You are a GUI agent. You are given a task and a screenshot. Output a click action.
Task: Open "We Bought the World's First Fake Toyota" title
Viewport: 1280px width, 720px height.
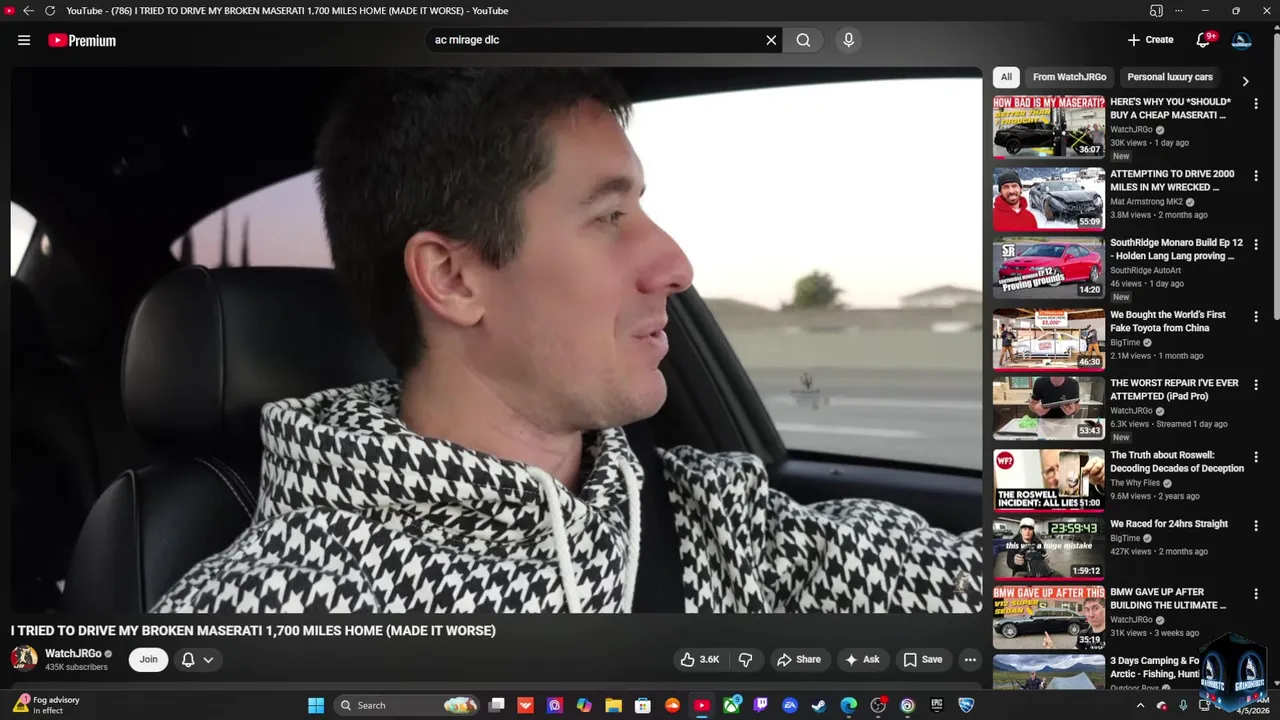[x=1168, y=321]
